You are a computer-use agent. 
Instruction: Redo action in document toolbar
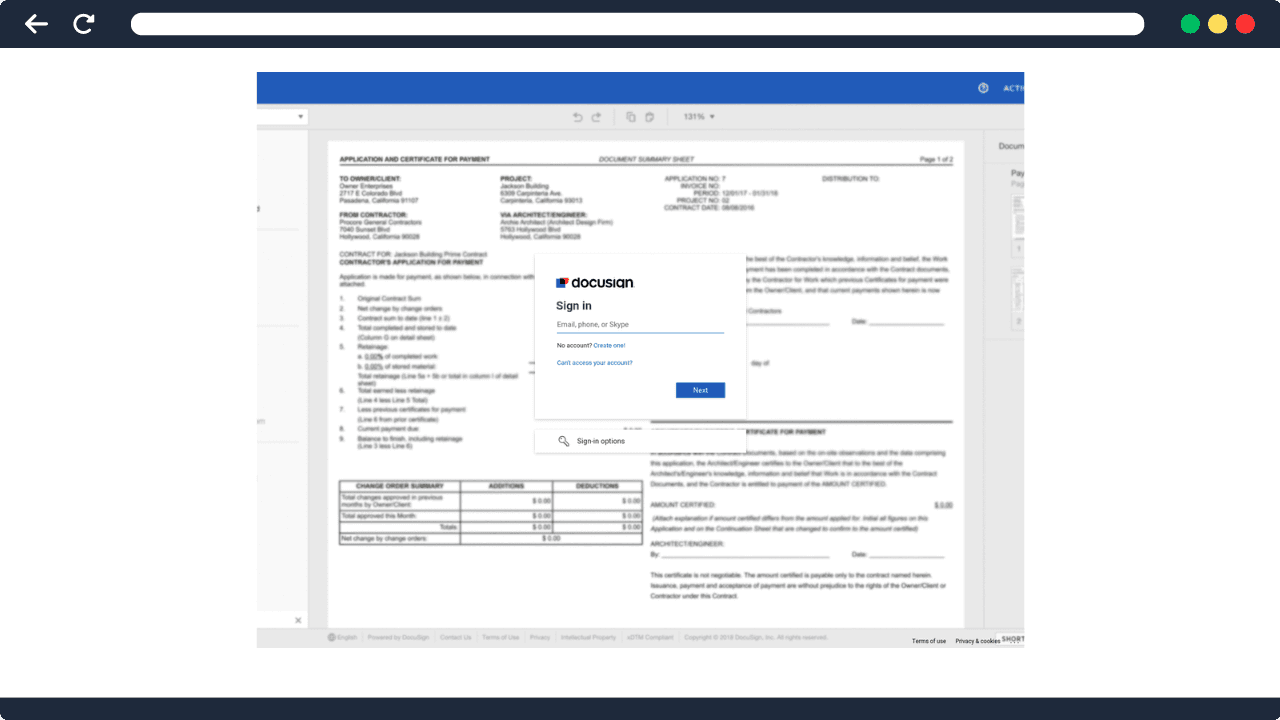tap(596, 117)
